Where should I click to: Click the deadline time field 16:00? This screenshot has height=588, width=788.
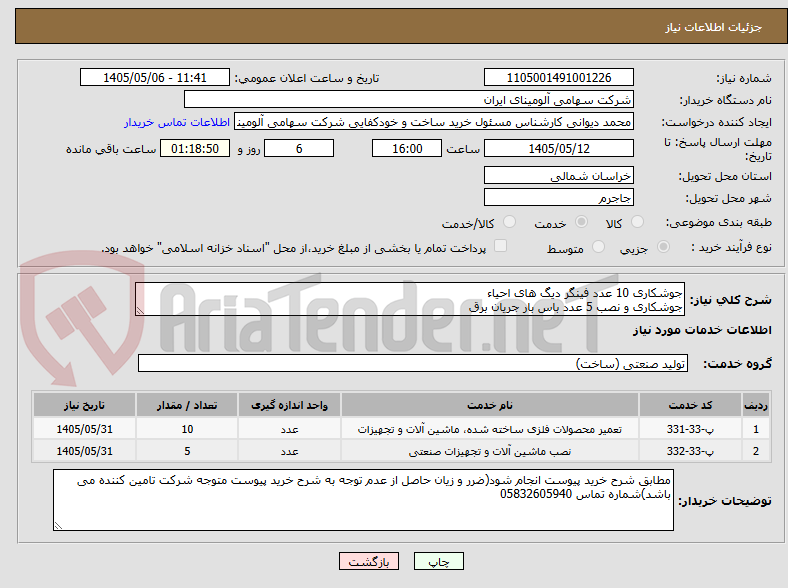tap(407, 148)
